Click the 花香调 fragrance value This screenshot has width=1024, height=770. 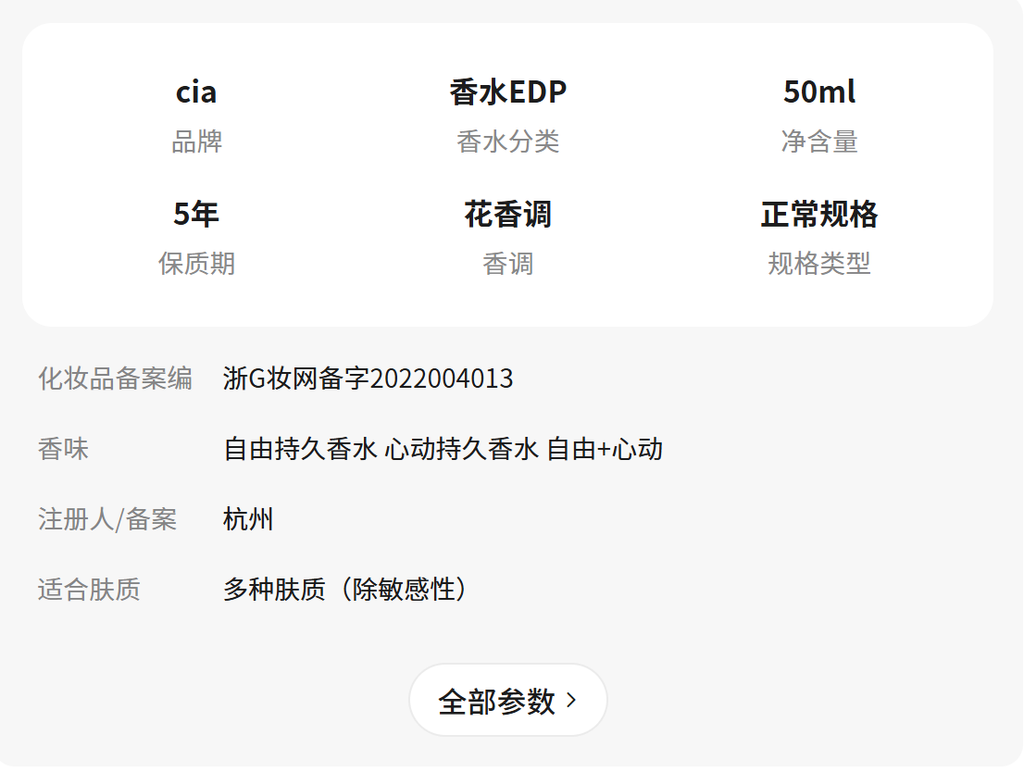pos(508,214)
